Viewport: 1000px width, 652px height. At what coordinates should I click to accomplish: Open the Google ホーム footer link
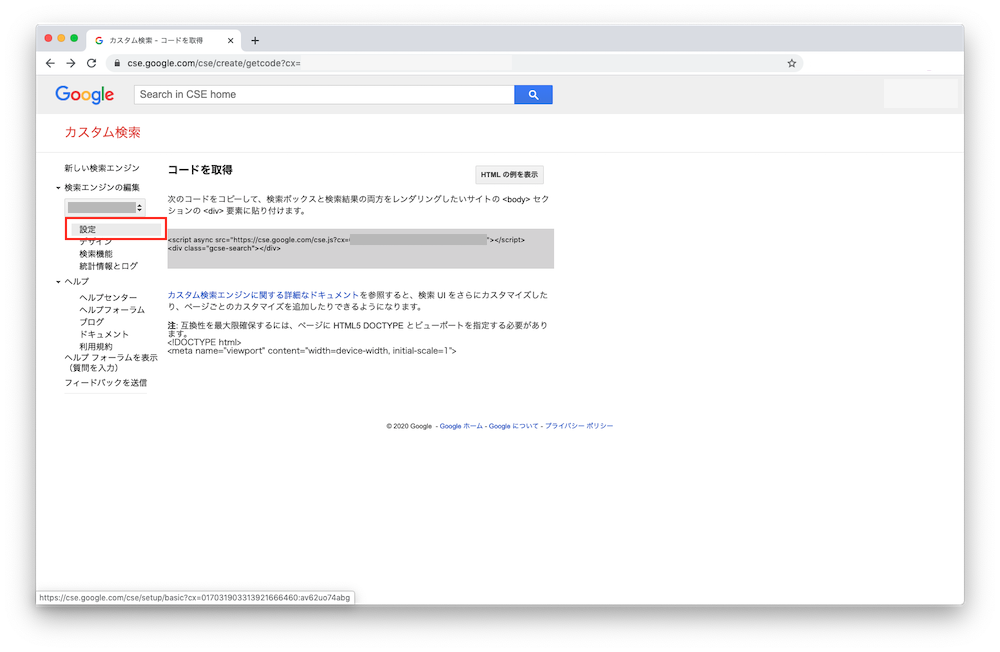(461, 426)
